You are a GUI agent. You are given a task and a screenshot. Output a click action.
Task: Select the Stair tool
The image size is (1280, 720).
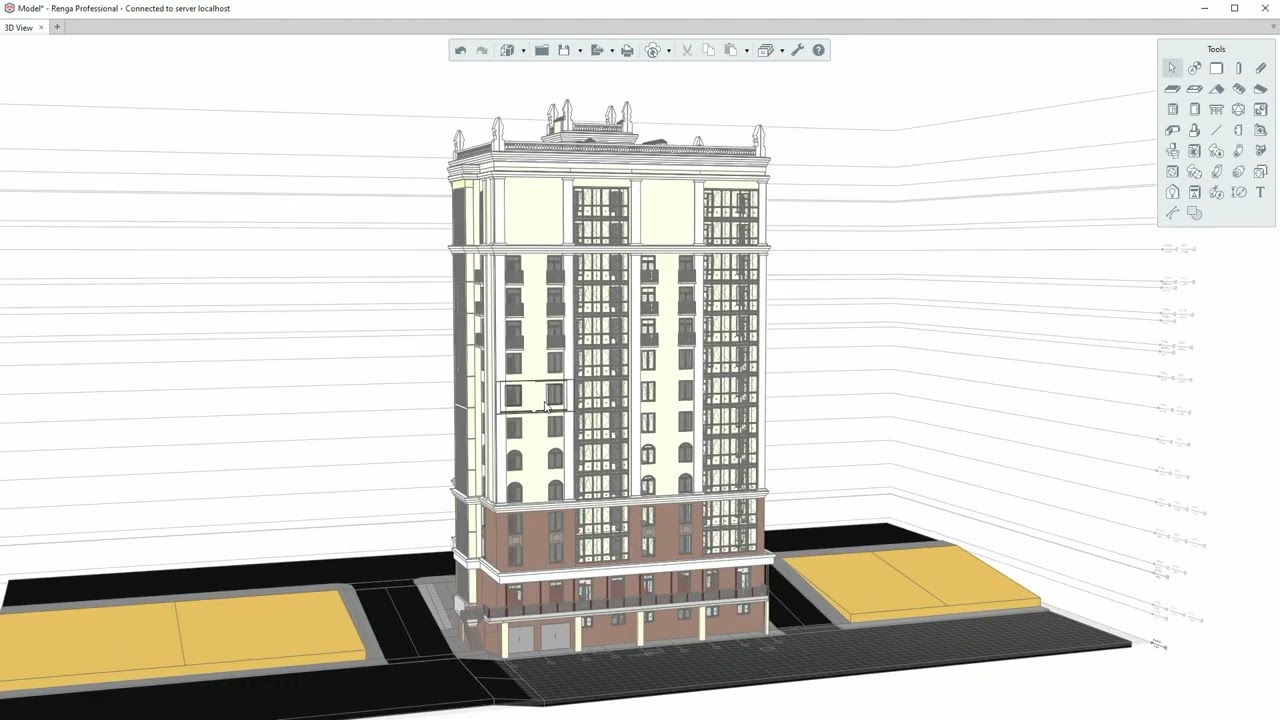(1238, 89)
